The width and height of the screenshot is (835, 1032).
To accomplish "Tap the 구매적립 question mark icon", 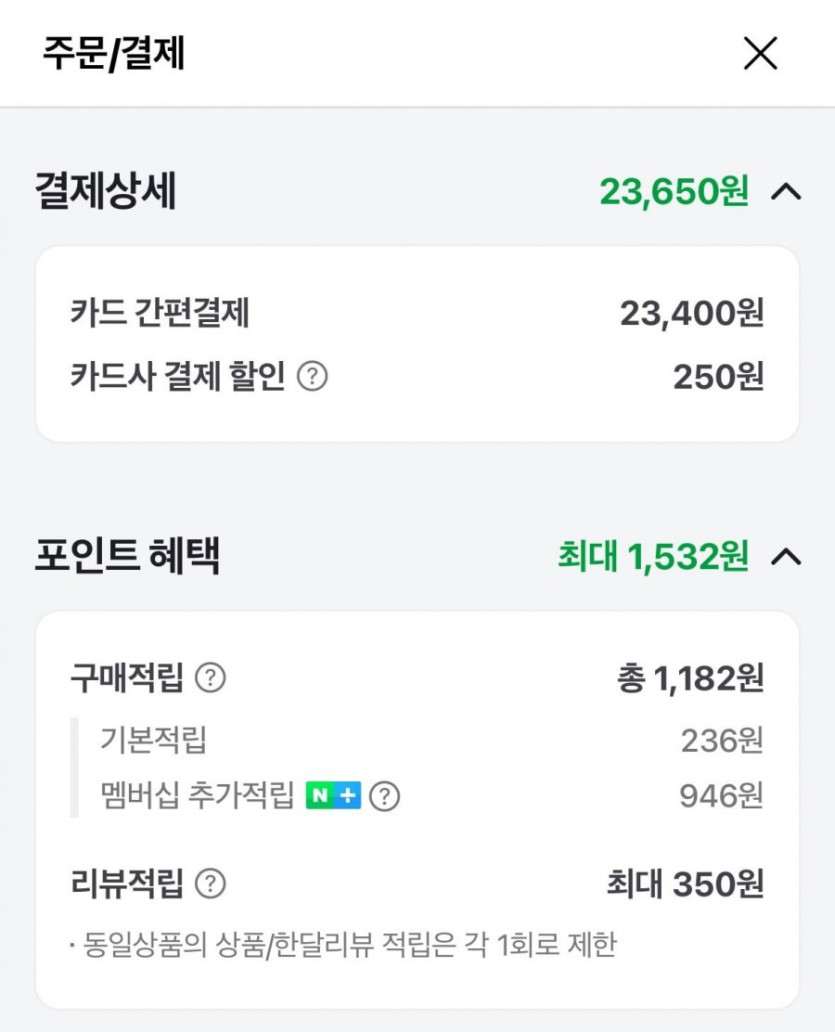I will click(x=210, y=678).
